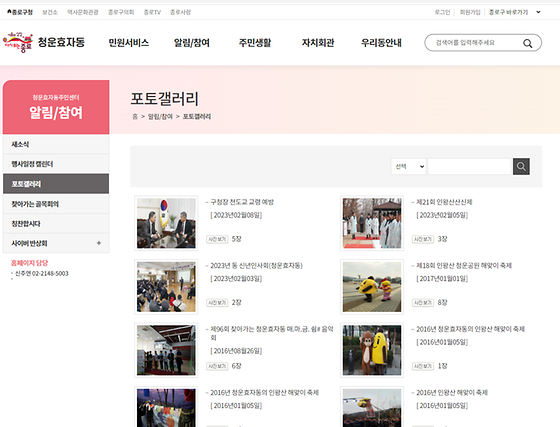
Task: Click 사진보기 button beside 1장
Action: 423,366
